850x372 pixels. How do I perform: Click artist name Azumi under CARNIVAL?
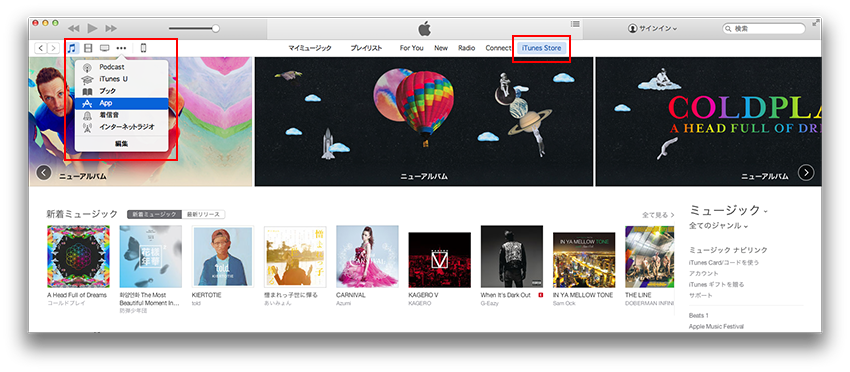click(x=344, y=303)
